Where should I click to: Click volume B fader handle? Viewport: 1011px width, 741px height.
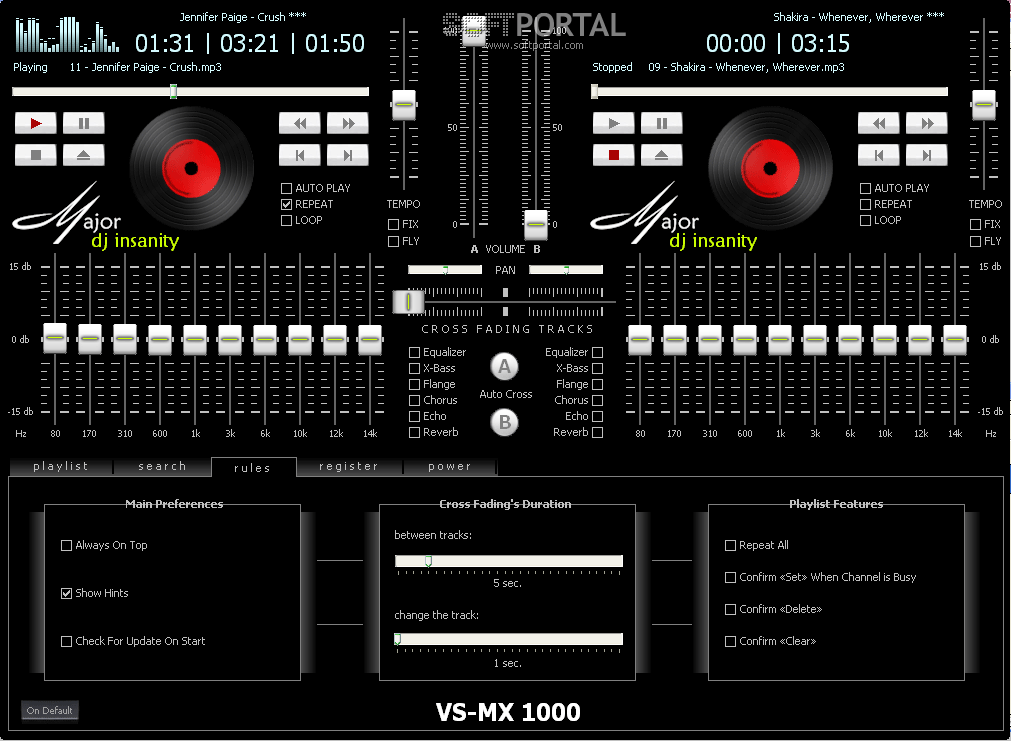point(535,224)
